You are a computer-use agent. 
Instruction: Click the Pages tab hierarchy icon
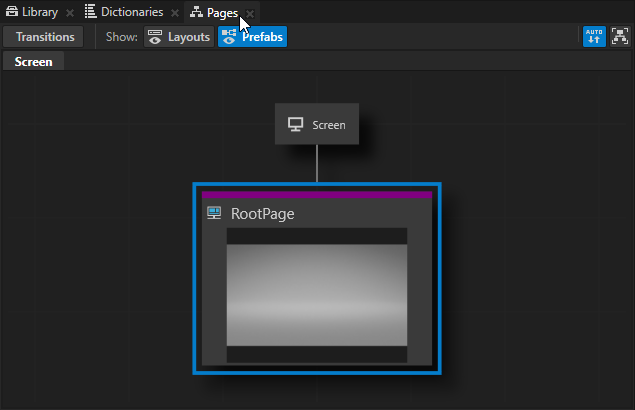click(x=196, y=13)
